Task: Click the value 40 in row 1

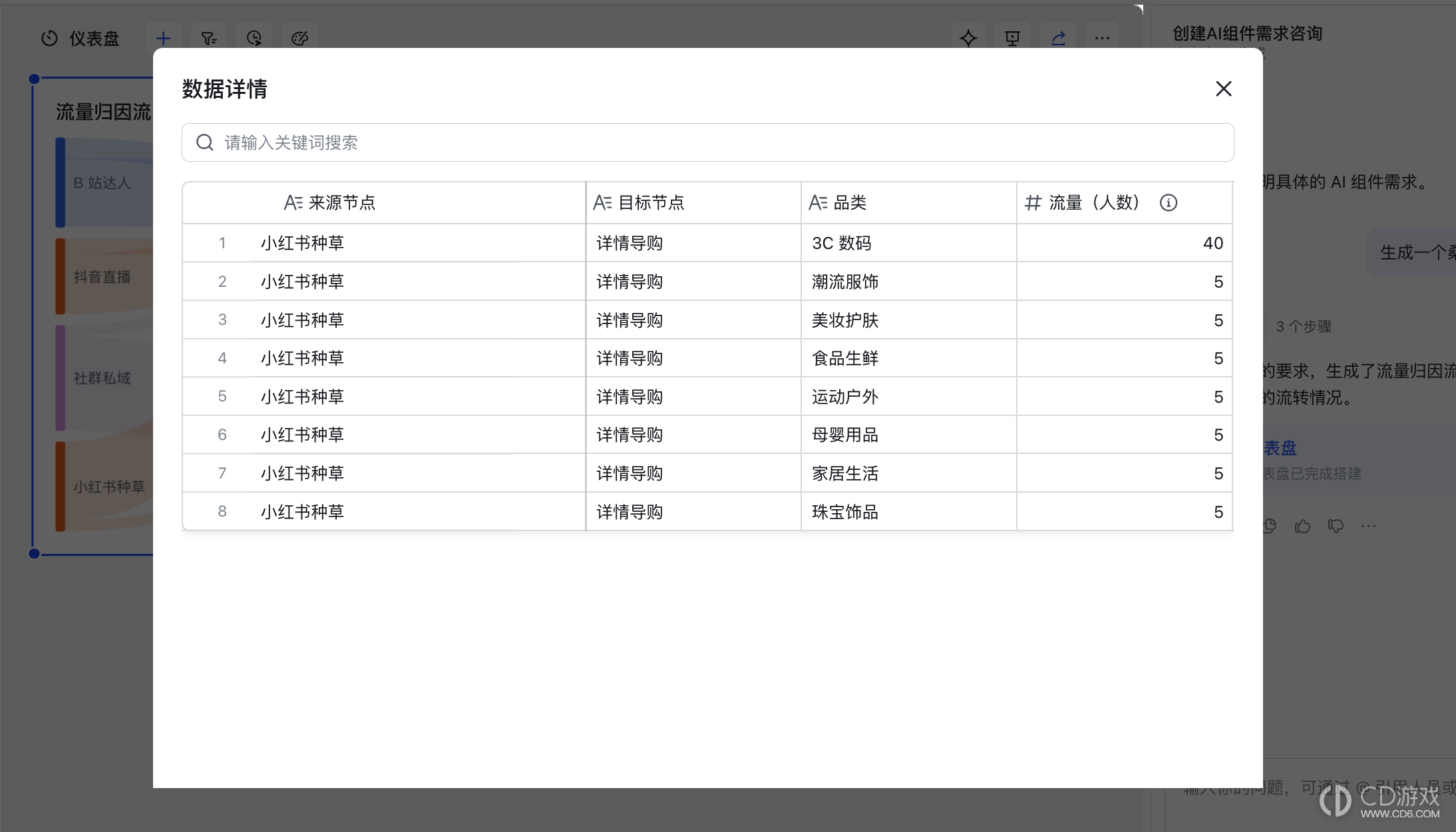Action: point(1212,243)
